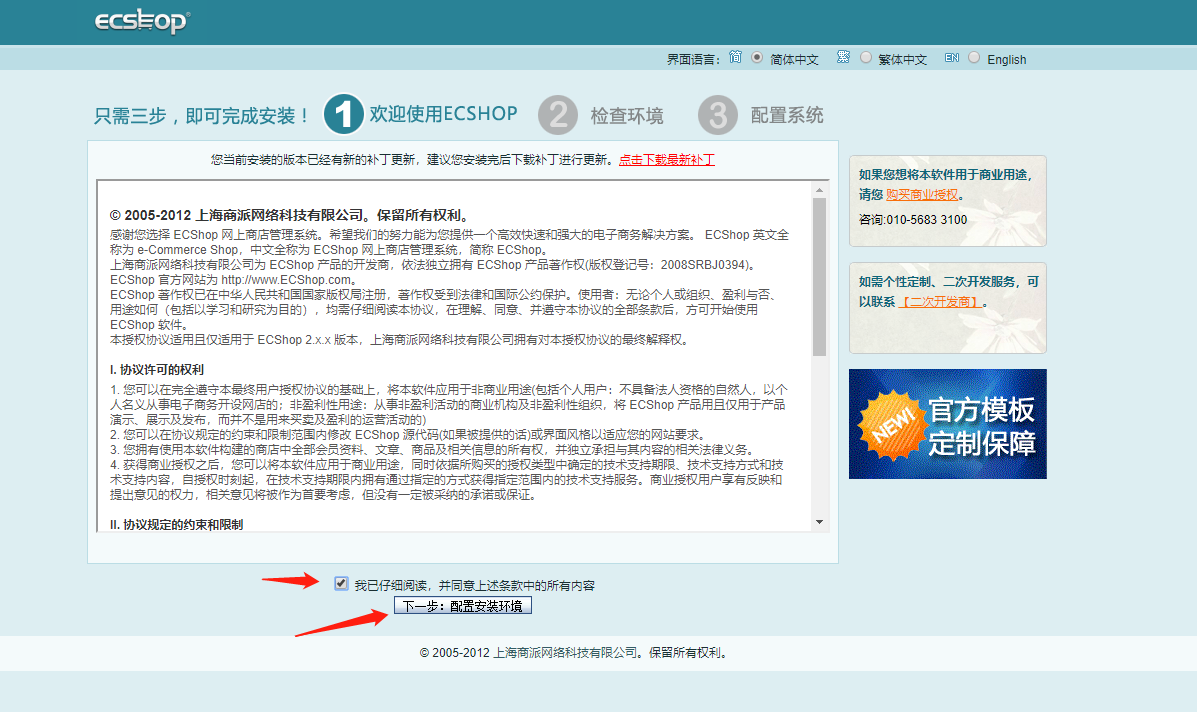The width and height of the screenshot is (1197, 712).
Task: Open the 购买商业授权 link
Action: pos(921,195)
